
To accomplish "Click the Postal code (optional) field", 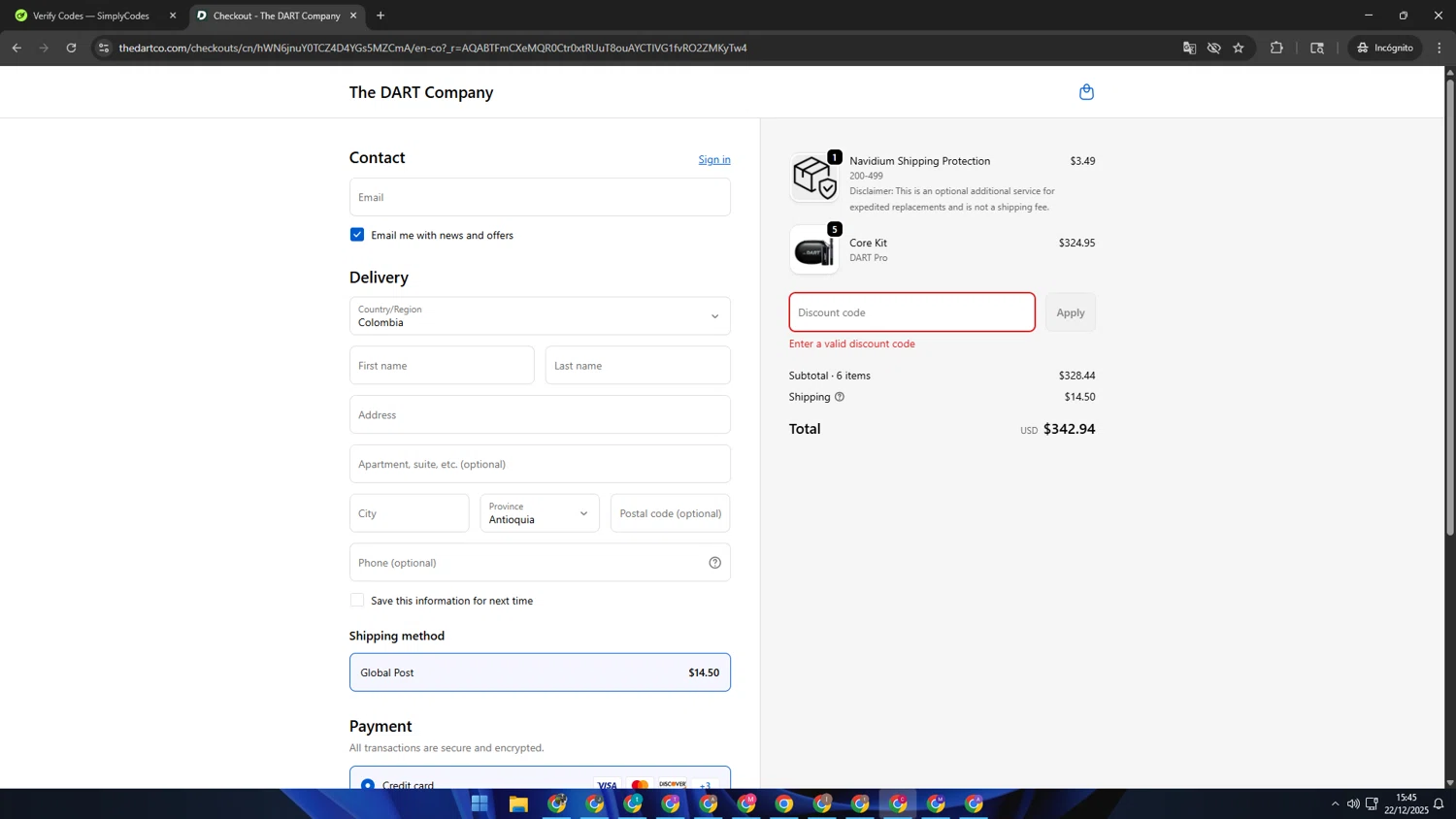I will coord(671,513).
